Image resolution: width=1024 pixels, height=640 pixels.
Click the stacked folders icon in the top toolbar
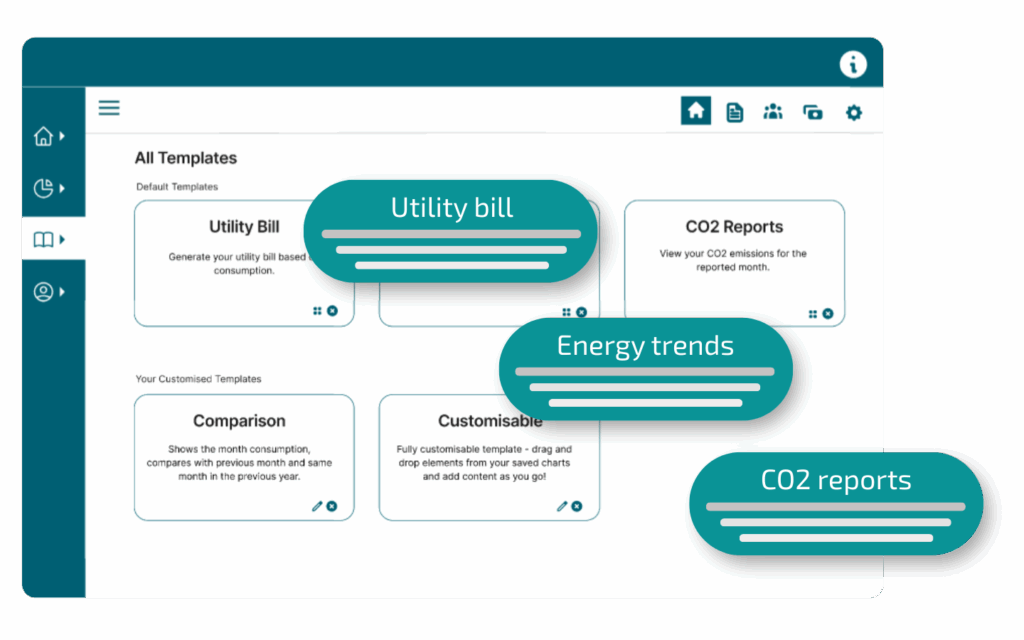[813, 112]
